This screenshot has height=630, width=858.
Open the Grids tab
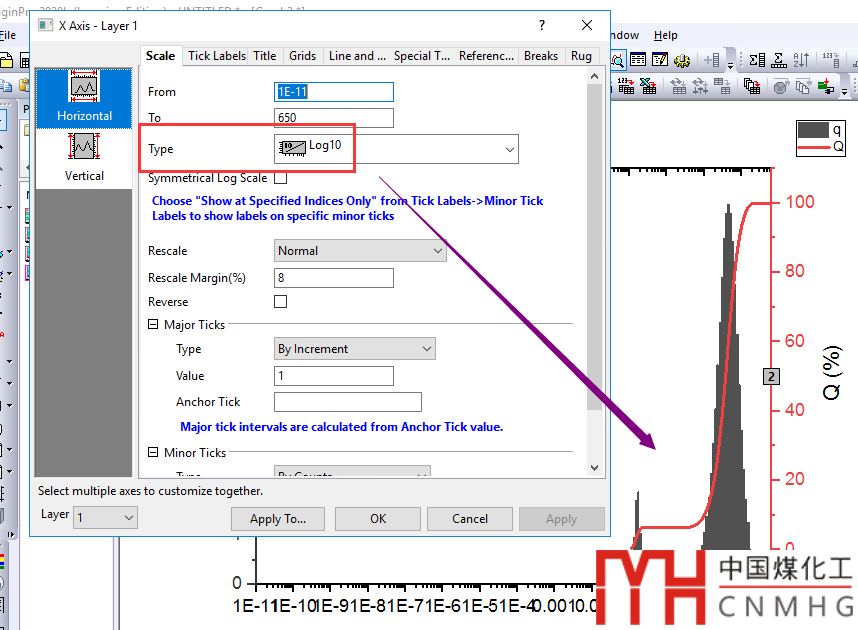pyautogui.click(x=303, y=56)
